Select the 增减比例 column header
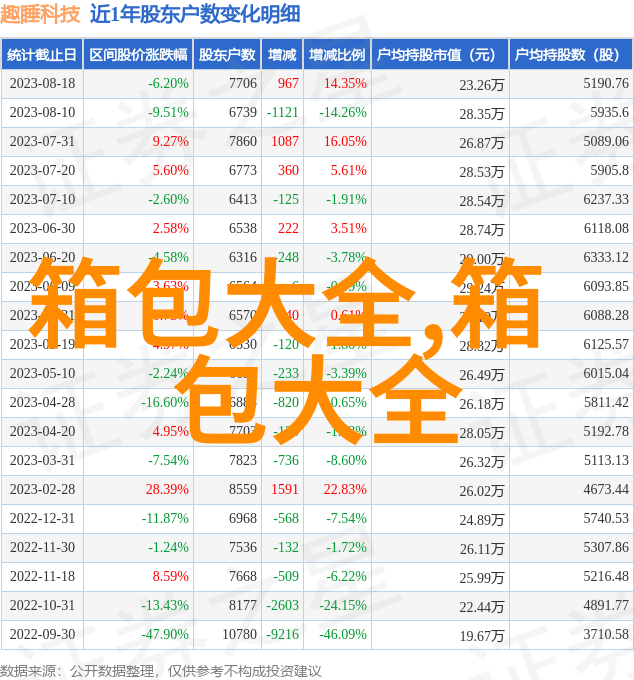634x680 pixels. (337, 55)
